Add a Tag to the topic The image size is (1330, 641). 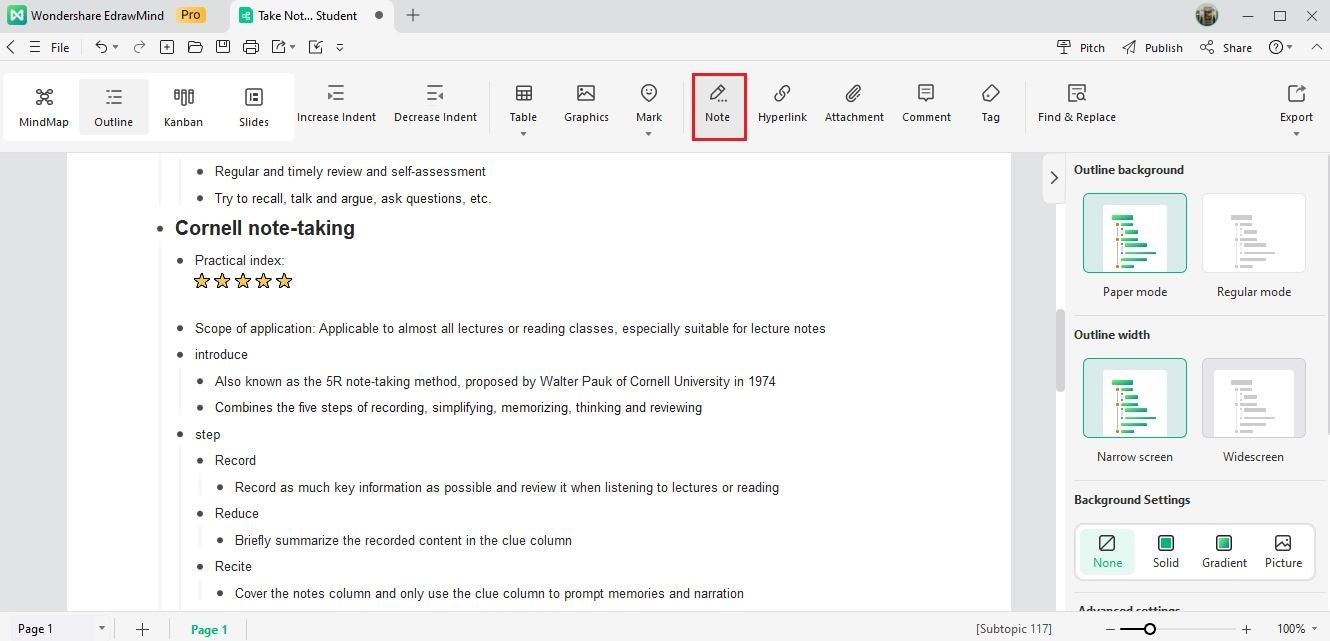pos(990,105)
